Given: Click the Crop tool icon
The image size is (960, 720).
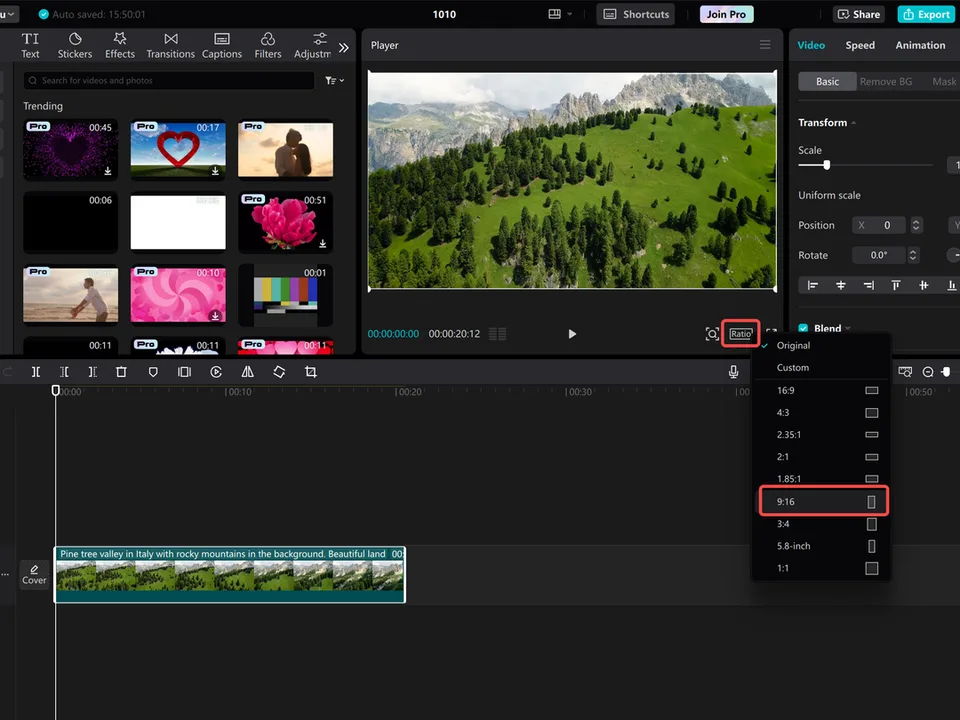Looking at the screenshot, I should (310, 372).
